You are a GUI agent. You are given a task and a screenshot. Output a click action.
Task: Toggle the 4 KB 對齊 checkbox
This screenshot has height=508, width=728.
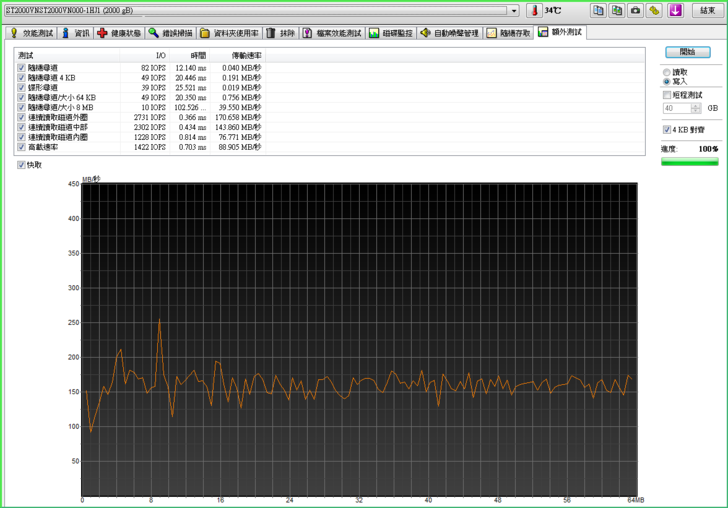click(667, 129)
